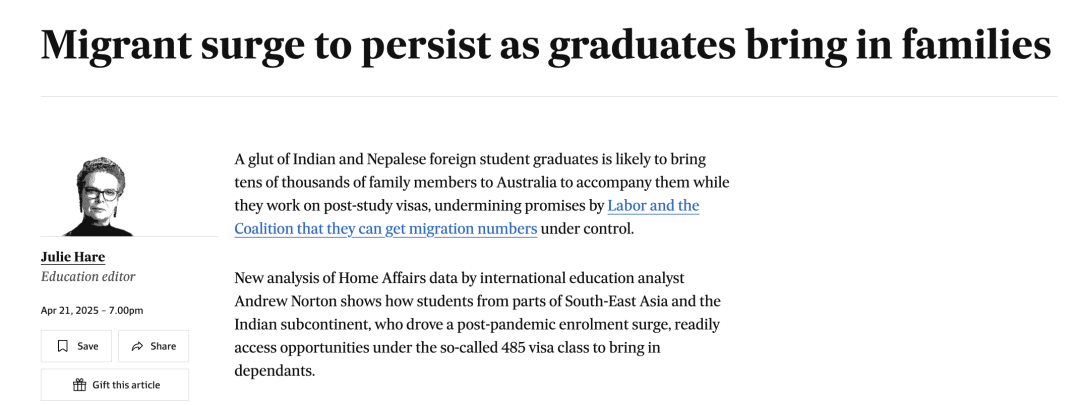Viewport: 1080px width, 405px height.
Task: Select the 'Gift this article' text
Action: point(126,385)
